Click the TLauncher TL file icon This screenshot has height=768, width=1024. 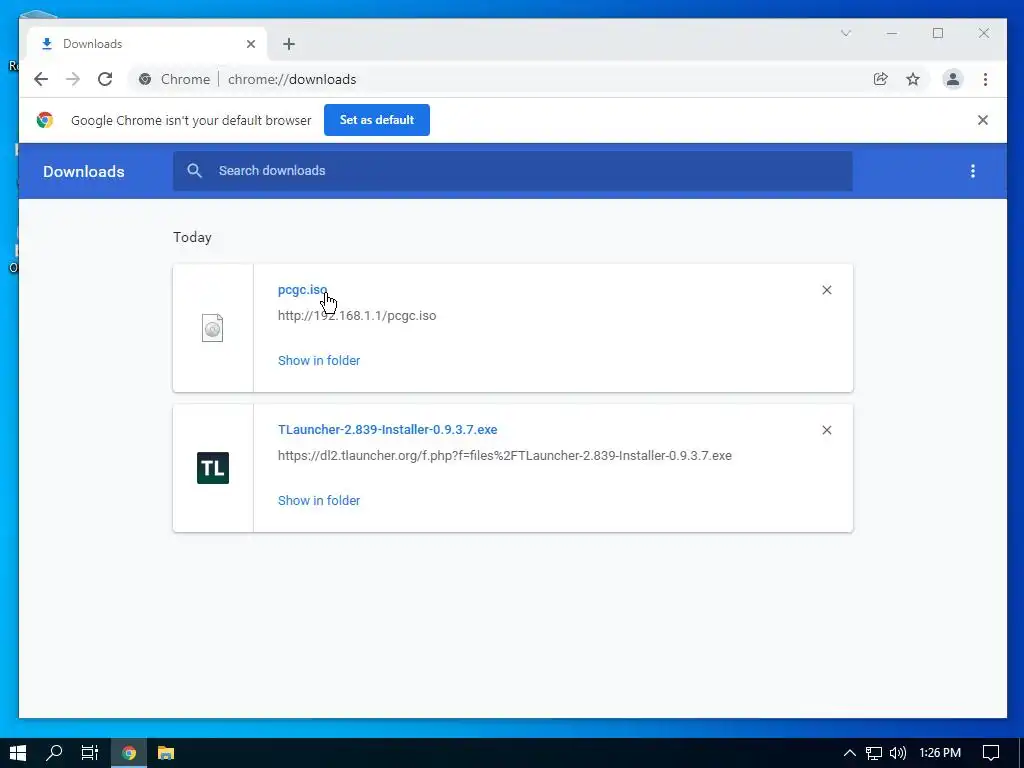point(213,468)
